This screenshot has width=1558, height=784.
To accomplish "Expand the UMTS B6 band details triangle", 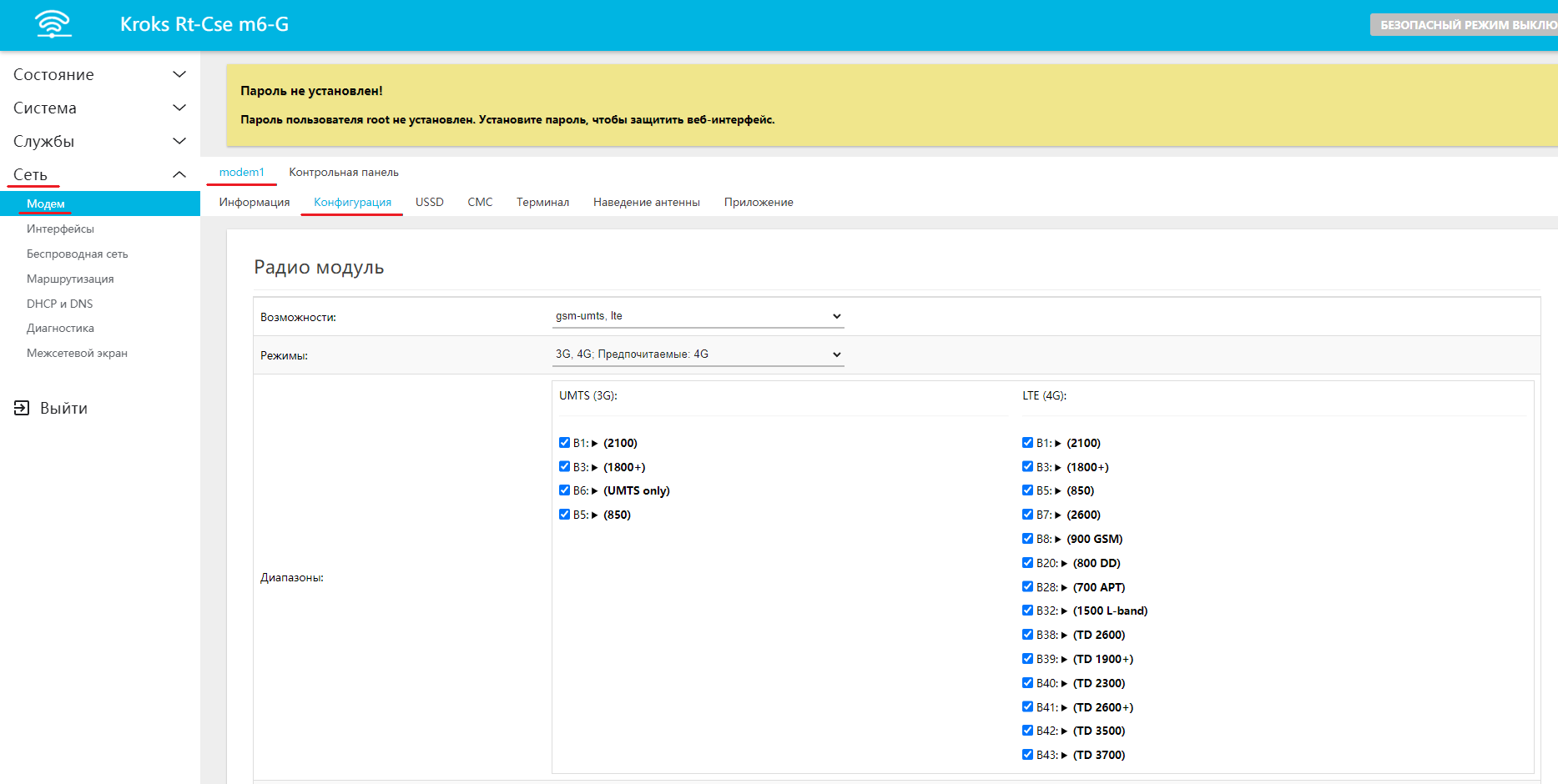I will 595,491.
